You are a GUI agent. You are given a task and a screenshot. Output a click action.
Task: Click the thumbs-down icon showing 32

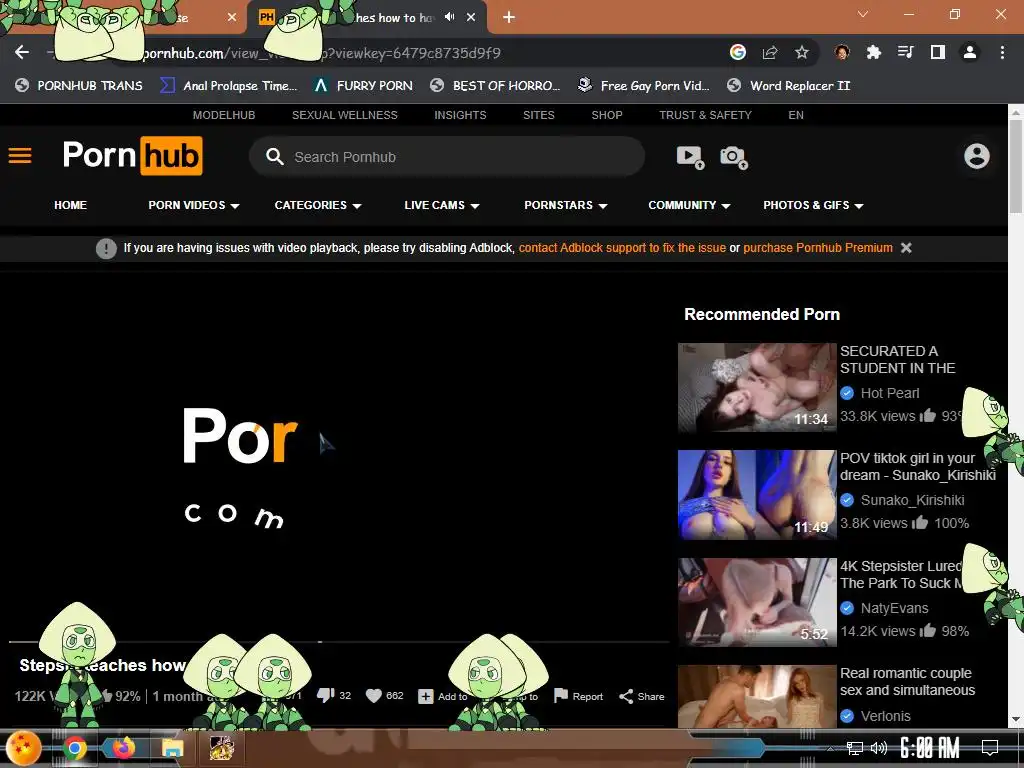[325, 696]
